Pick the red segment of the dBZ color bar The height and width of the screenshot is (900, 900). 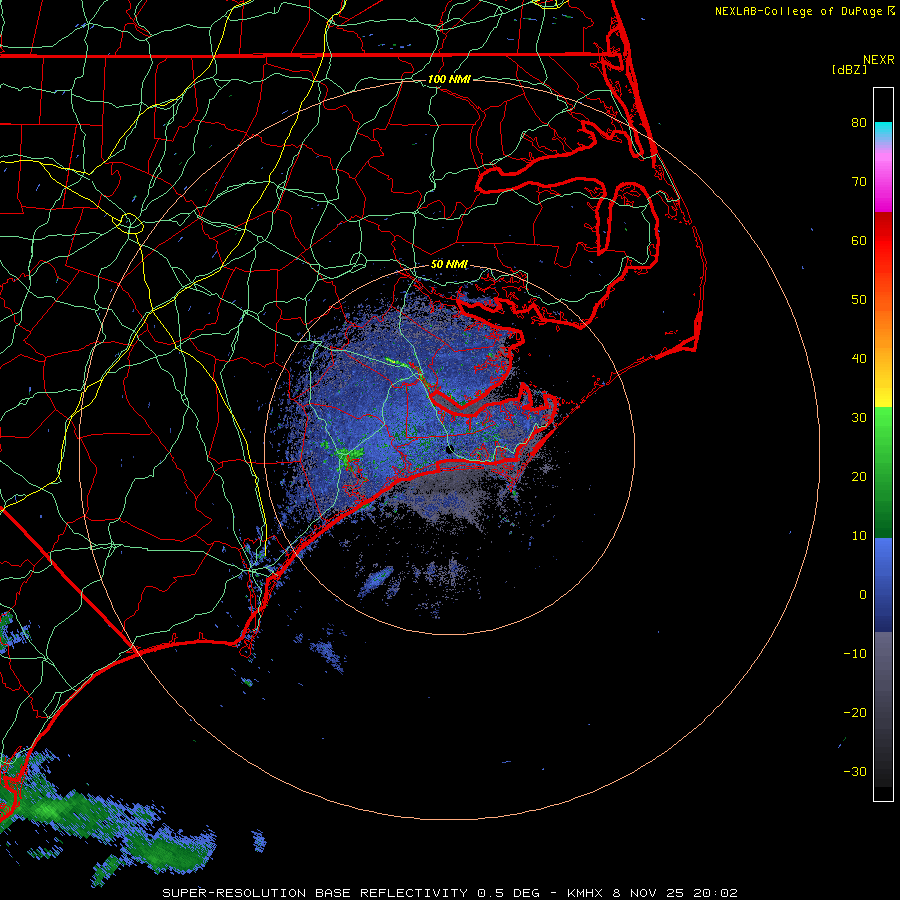(x=883, y=241)
